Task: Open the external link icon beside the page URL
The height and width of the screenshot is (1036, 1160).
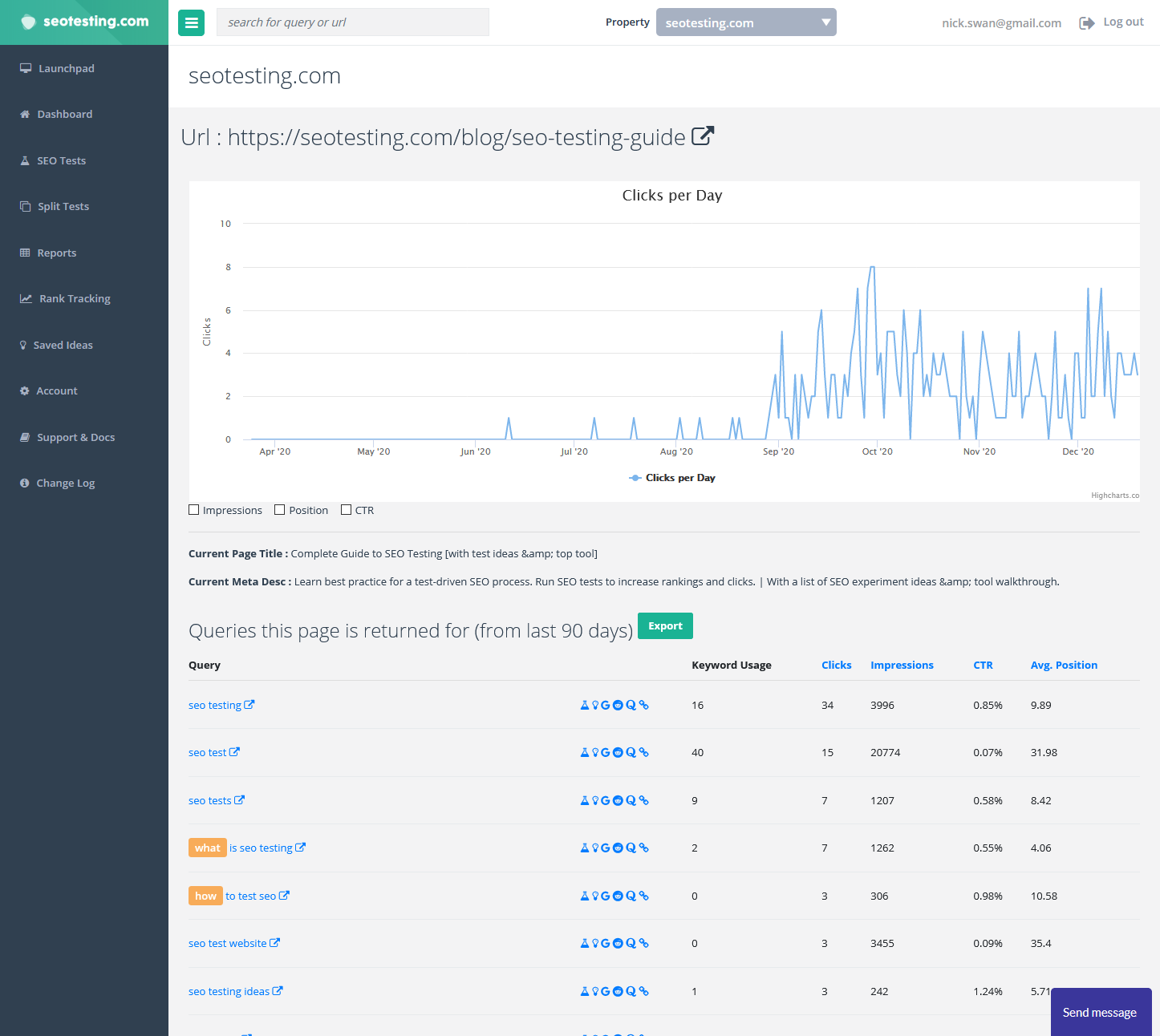Action: click(703, 136)
